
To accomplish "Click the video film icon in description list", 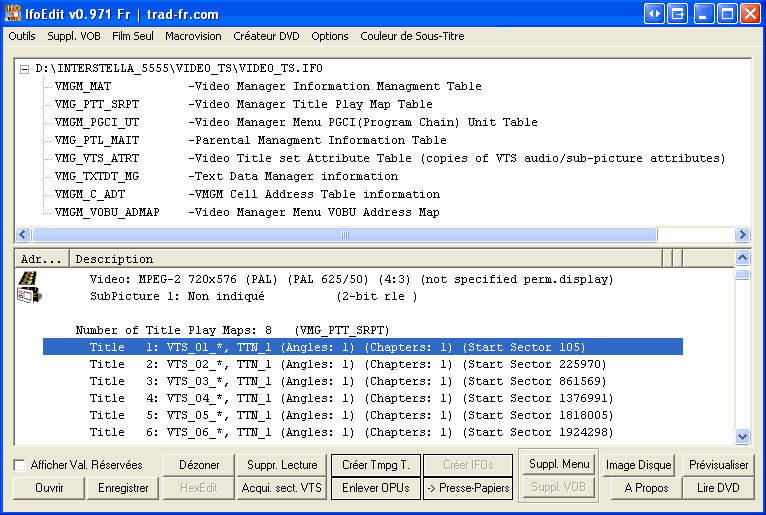I will [x=29, y=287].
